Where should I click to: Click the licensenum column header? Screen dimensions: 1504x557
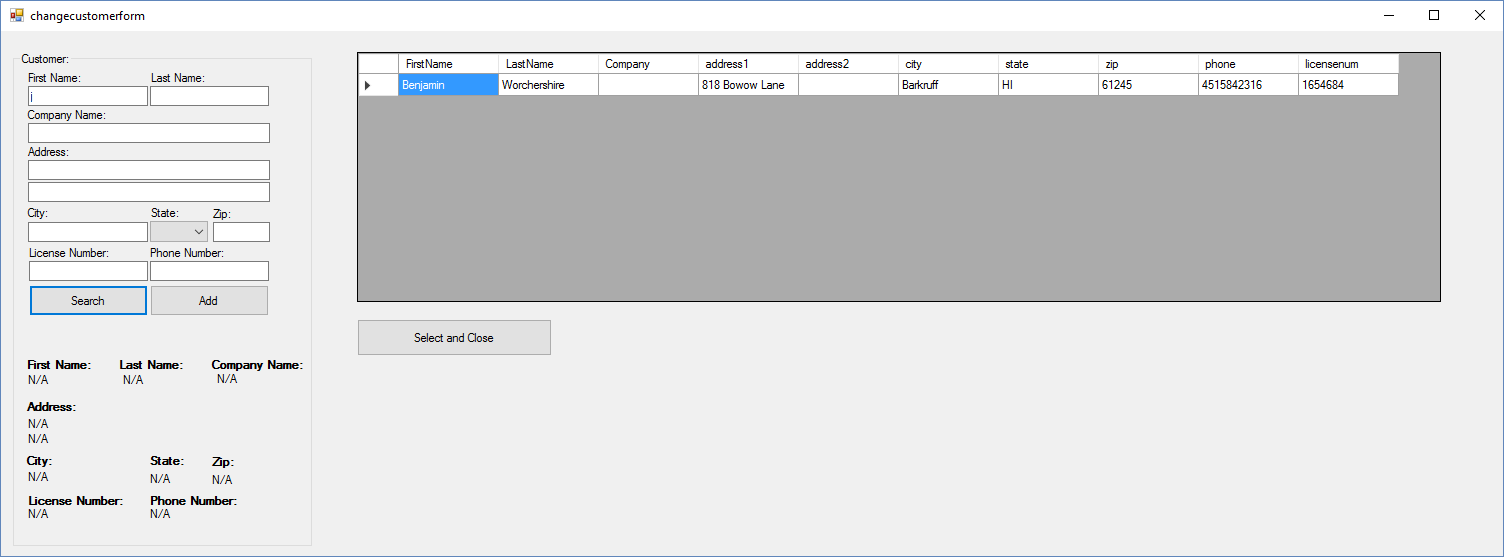(1348, 64)
